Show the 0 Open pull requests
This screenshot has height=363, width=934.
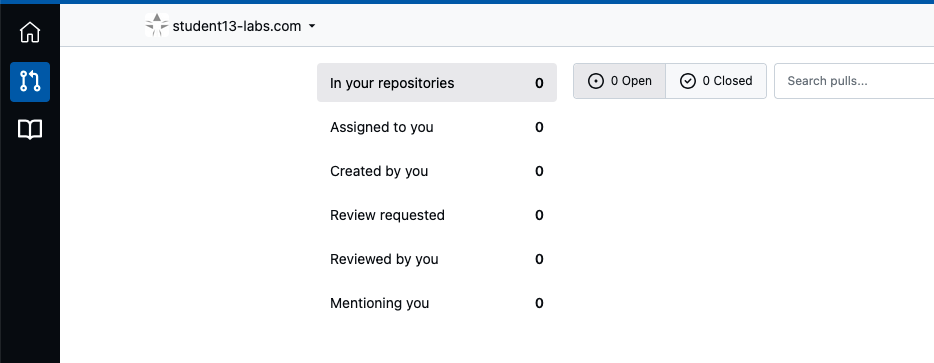pos(619,81)
